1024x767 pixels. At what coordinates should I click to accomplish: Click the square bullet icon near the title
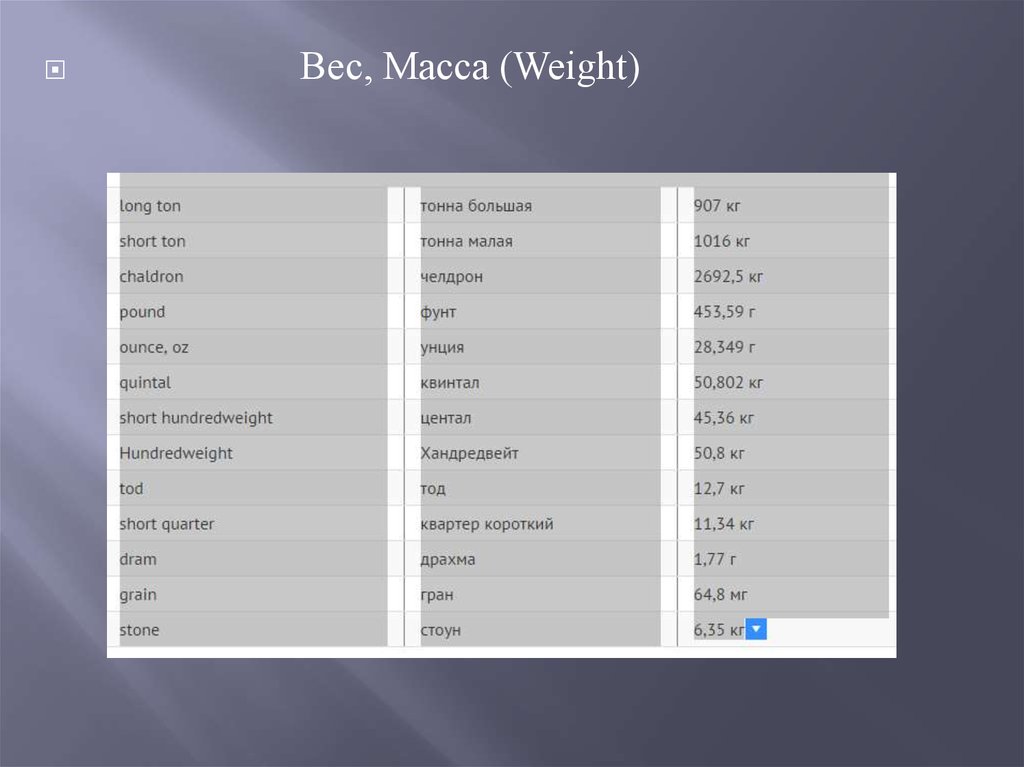pos(55,71)
